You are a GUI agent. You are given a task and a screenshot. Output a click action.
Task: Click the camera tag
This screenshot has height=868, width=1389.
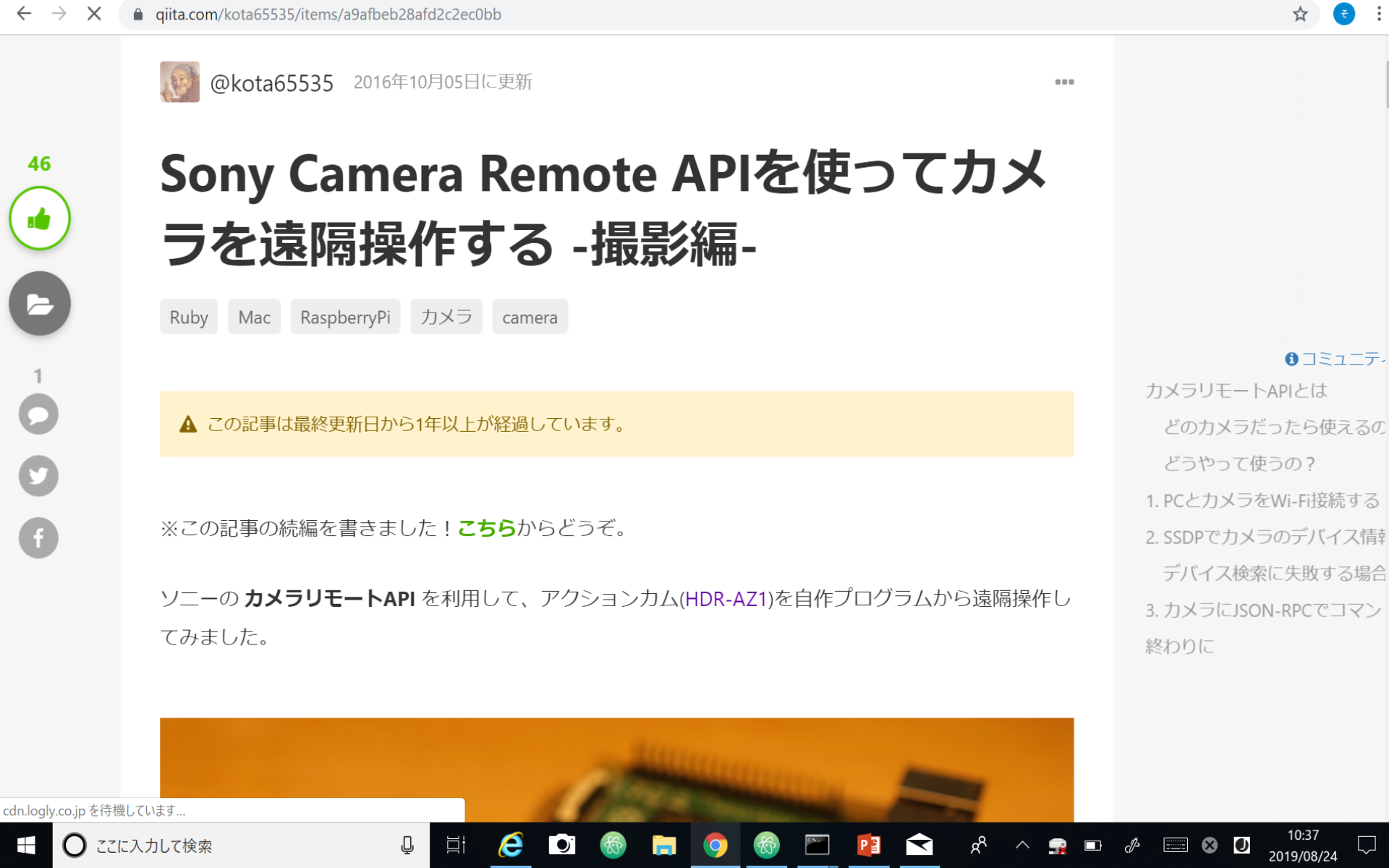[530, 317]
